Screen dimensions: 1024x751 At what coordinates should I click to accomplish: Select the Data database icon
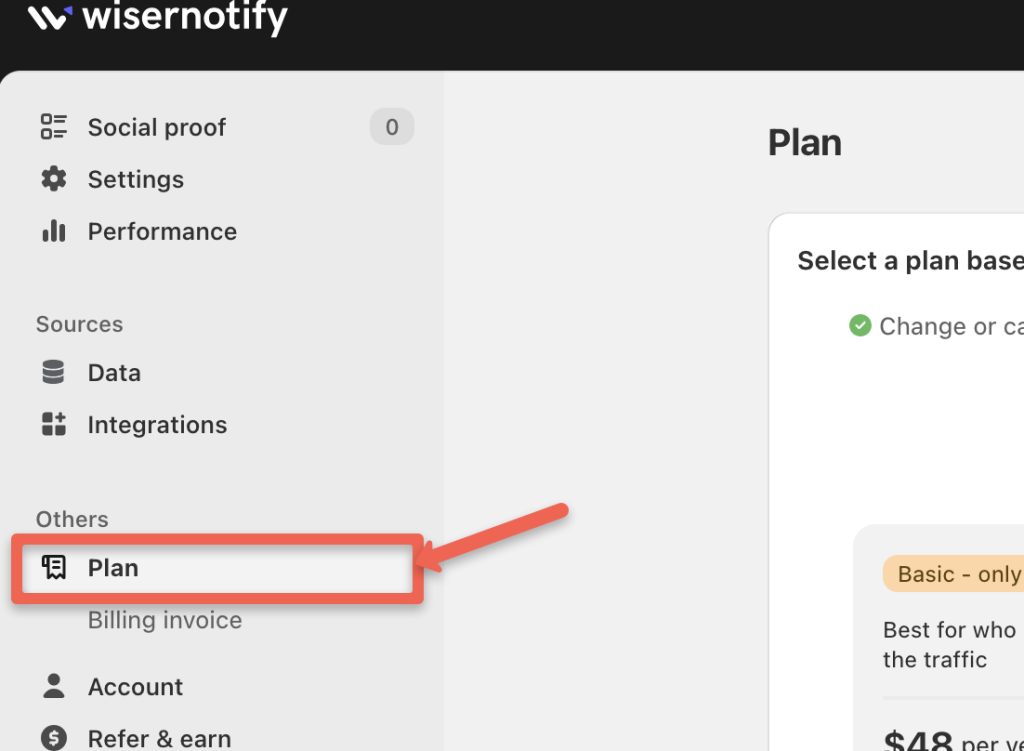coord(53,371)
